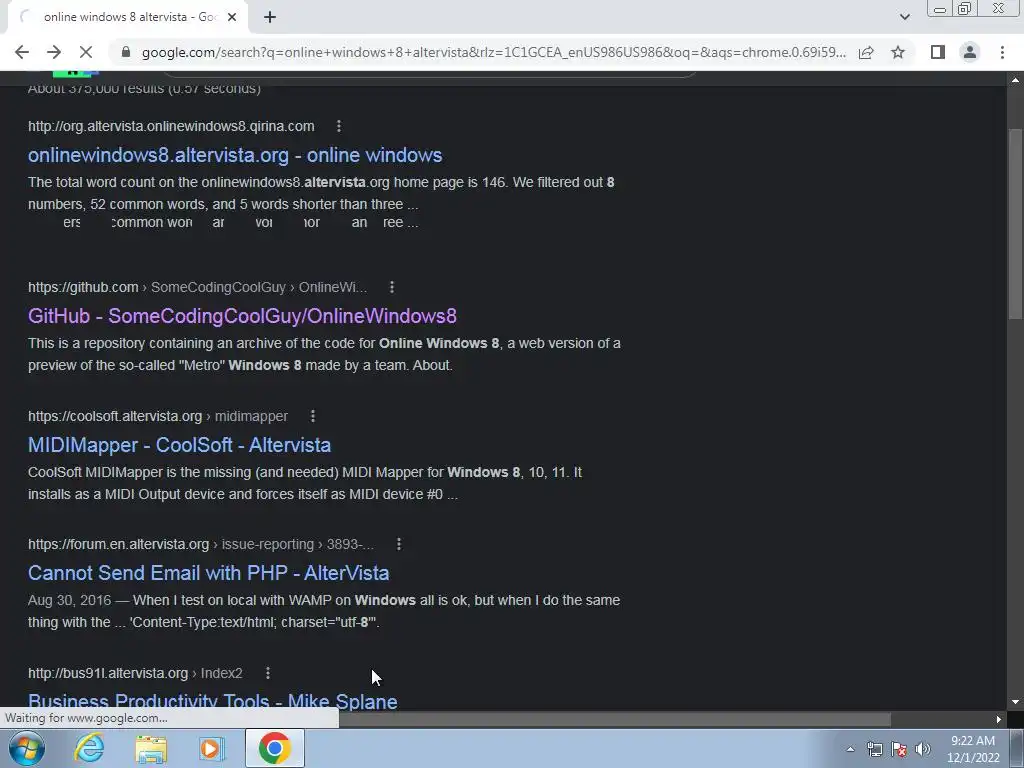1024x768 pixels.
Task: Click the horizontal scrollbar right arrow
Action: click(x=999, y=719)
